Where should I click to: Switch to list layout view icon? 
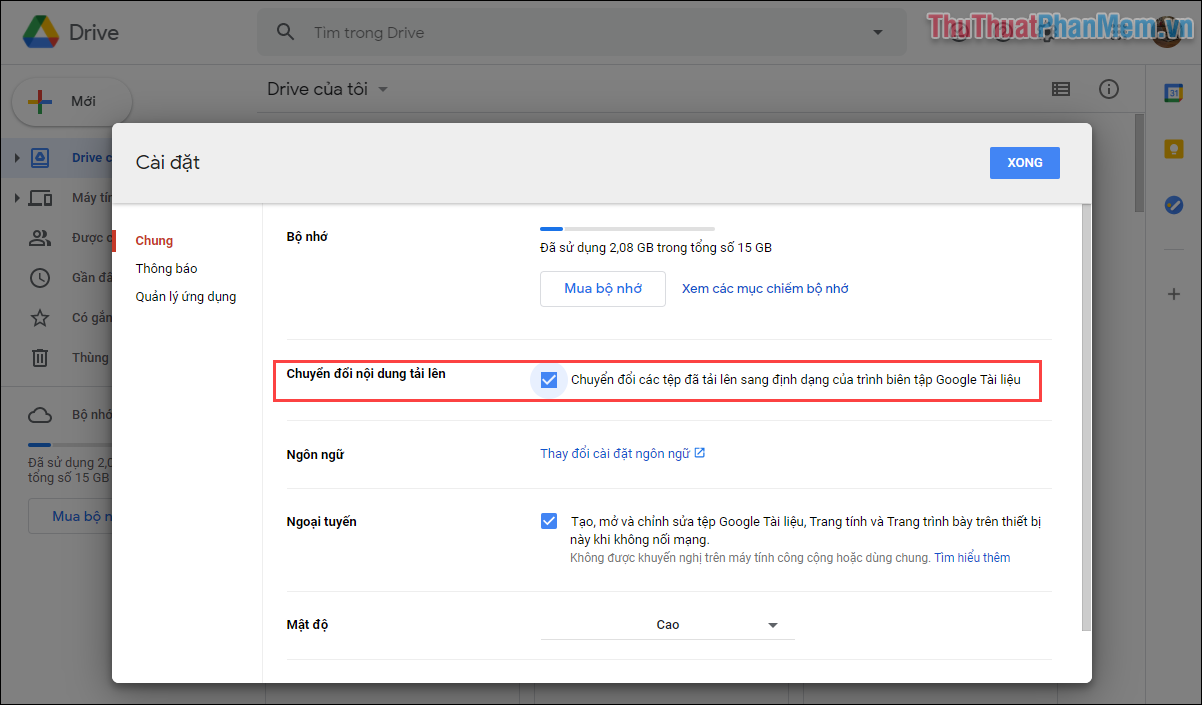1061,89
